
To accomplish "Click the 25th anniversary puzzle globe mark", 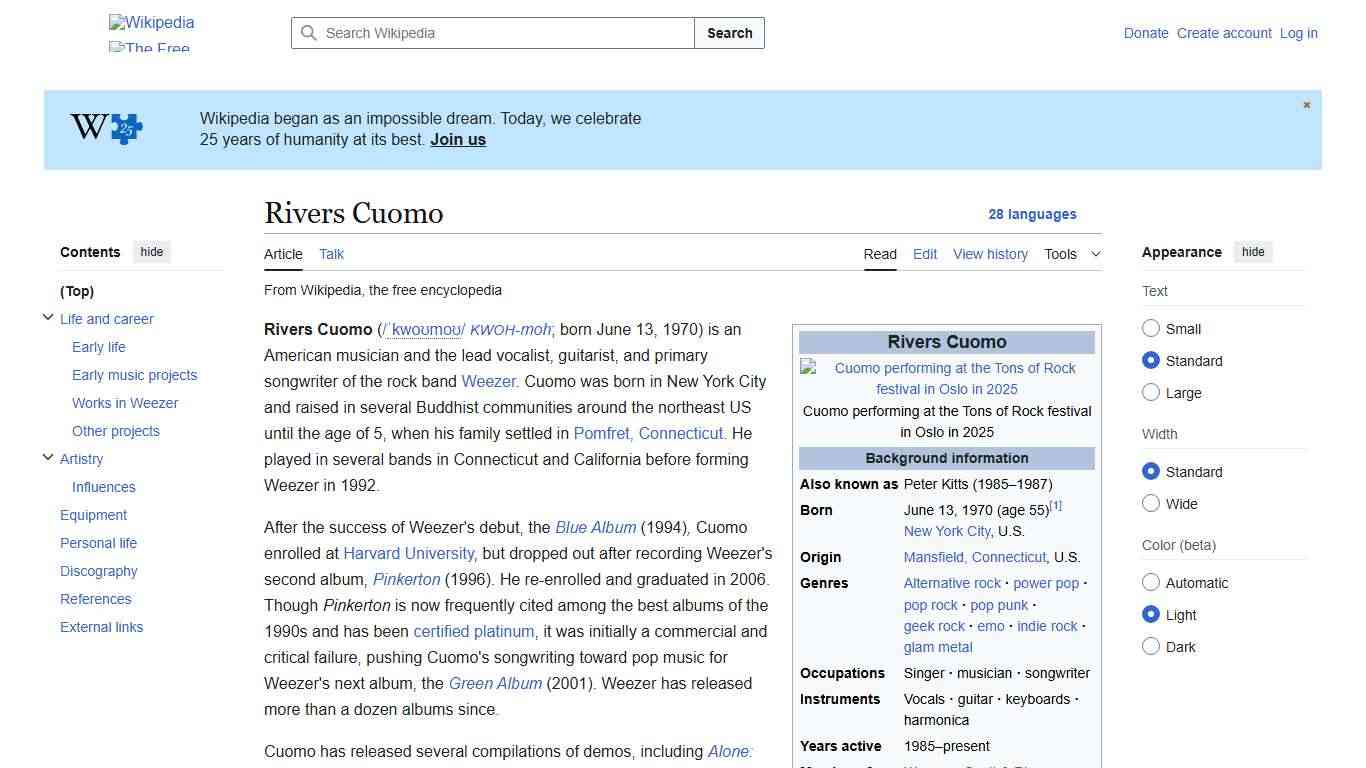I will [x=105, y=128].
